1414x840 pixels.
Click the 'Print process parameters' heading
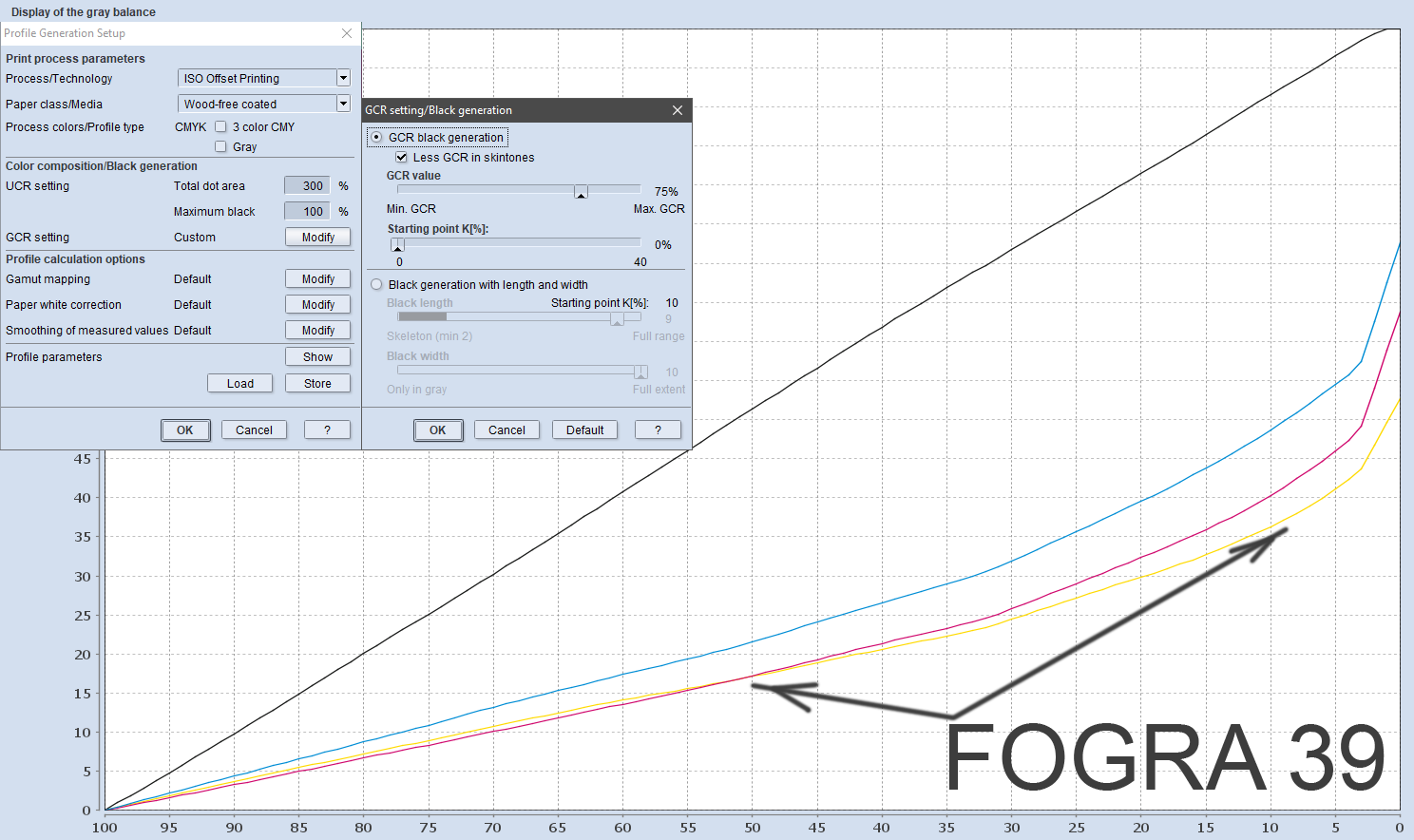(x=76, y=59)
